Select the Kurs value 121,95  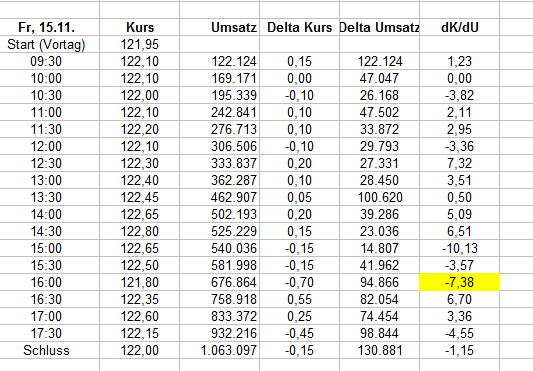click(x=140, y=44)
